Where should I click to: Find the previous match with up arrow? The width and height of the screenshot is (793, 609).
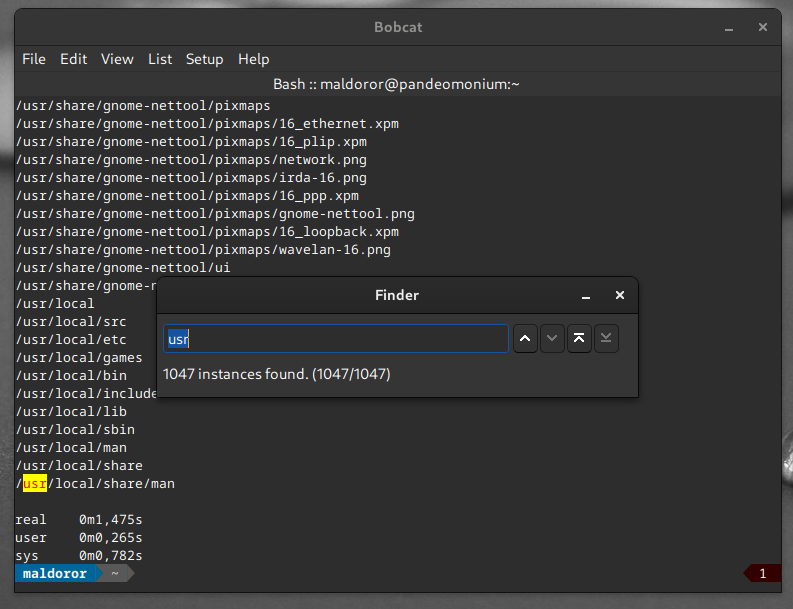[526, 339]
